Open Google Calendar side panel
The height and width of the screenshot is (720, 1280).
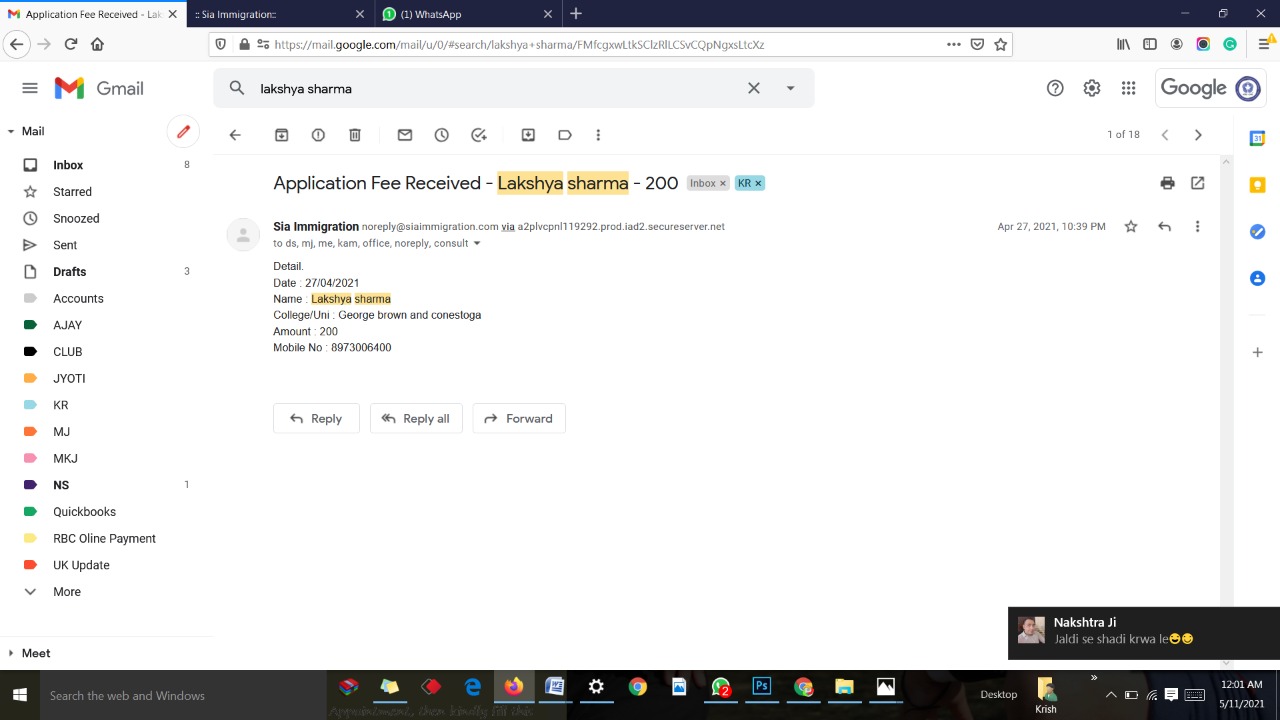pyautogui.click(x=1257, y=138)
